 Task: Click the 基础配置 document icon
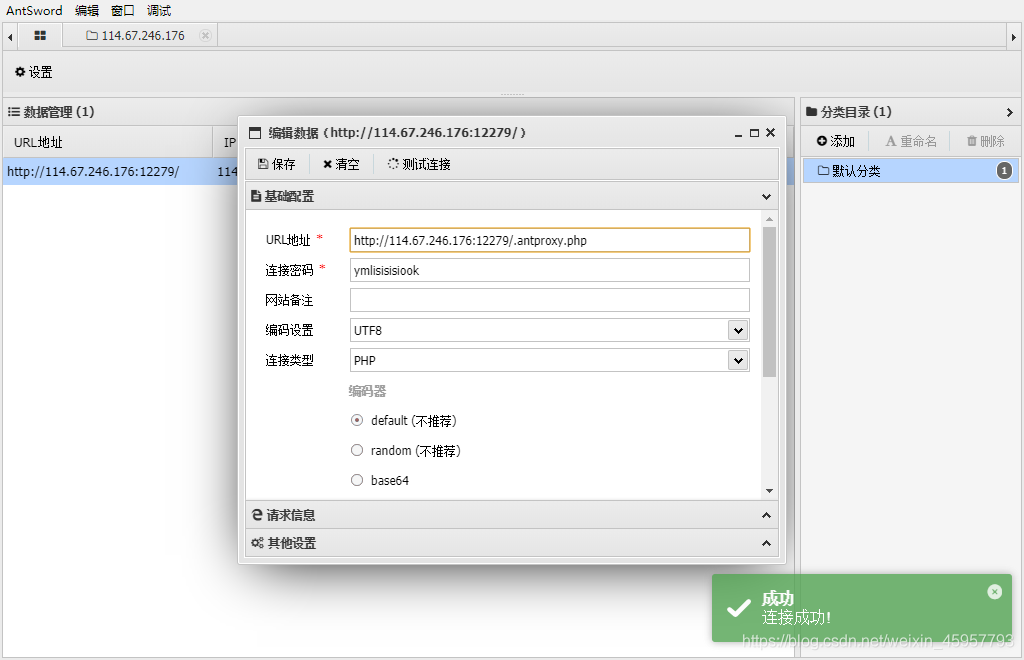[x=256, y=196]
